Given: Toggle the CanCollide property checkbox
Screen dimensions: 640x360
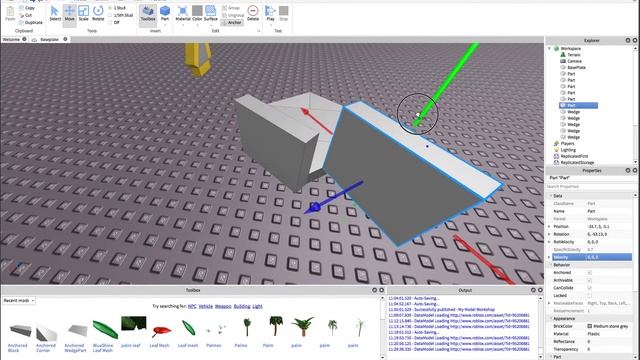Looking at the screenshot, I should coord(589,288).
